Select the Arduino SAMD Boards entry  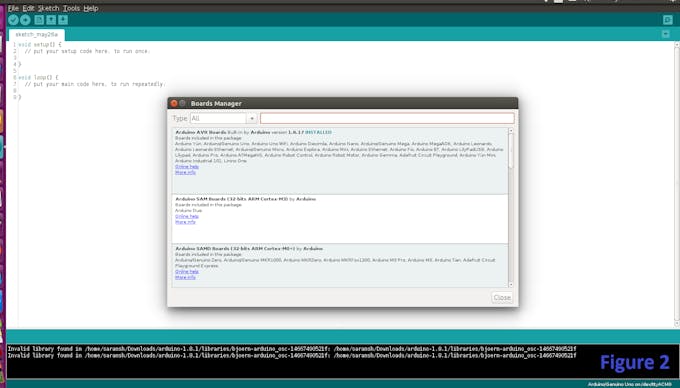click(340, 265)
